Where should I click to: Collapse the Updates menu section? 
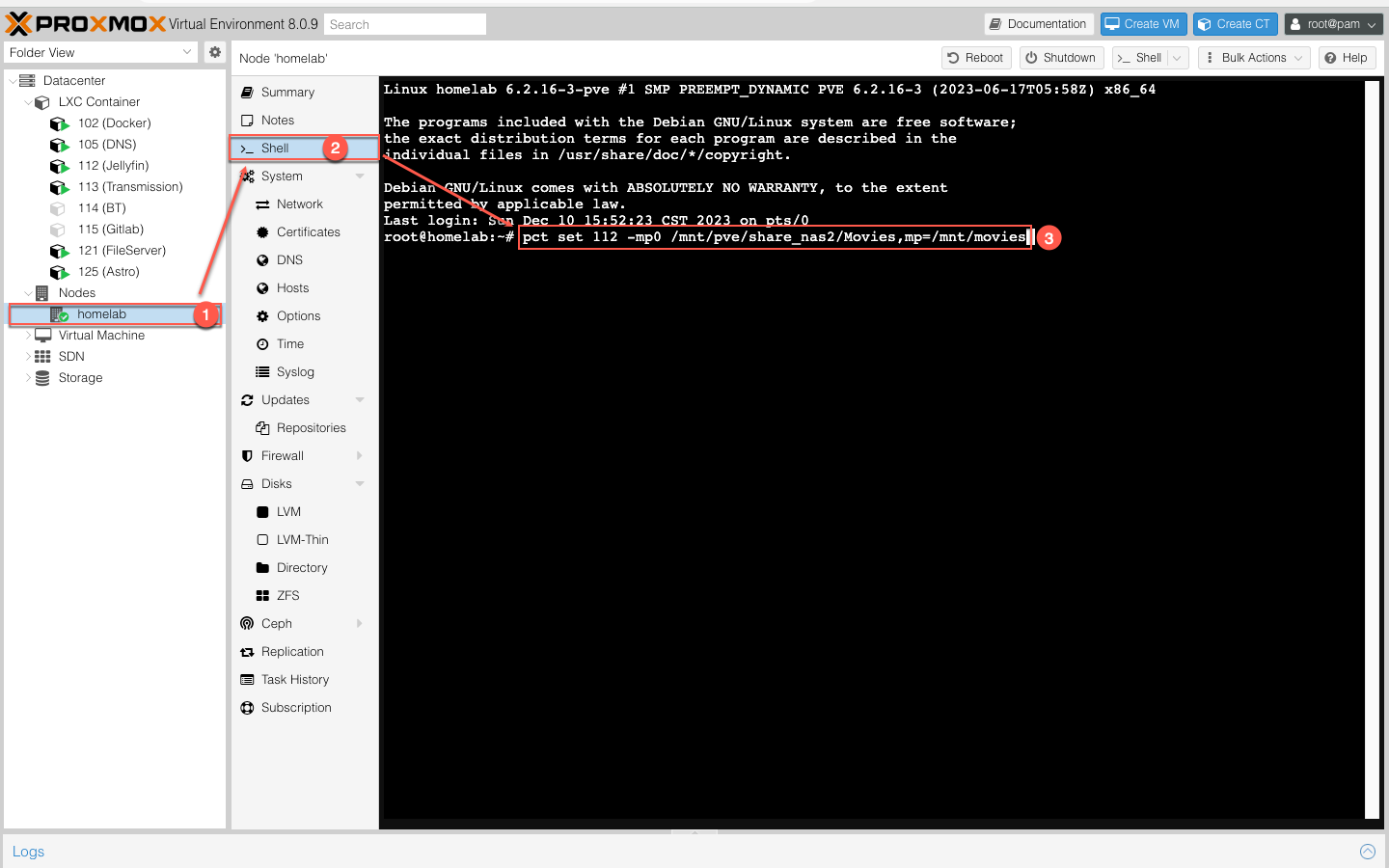pyautogui.click(x=361, y=400)
